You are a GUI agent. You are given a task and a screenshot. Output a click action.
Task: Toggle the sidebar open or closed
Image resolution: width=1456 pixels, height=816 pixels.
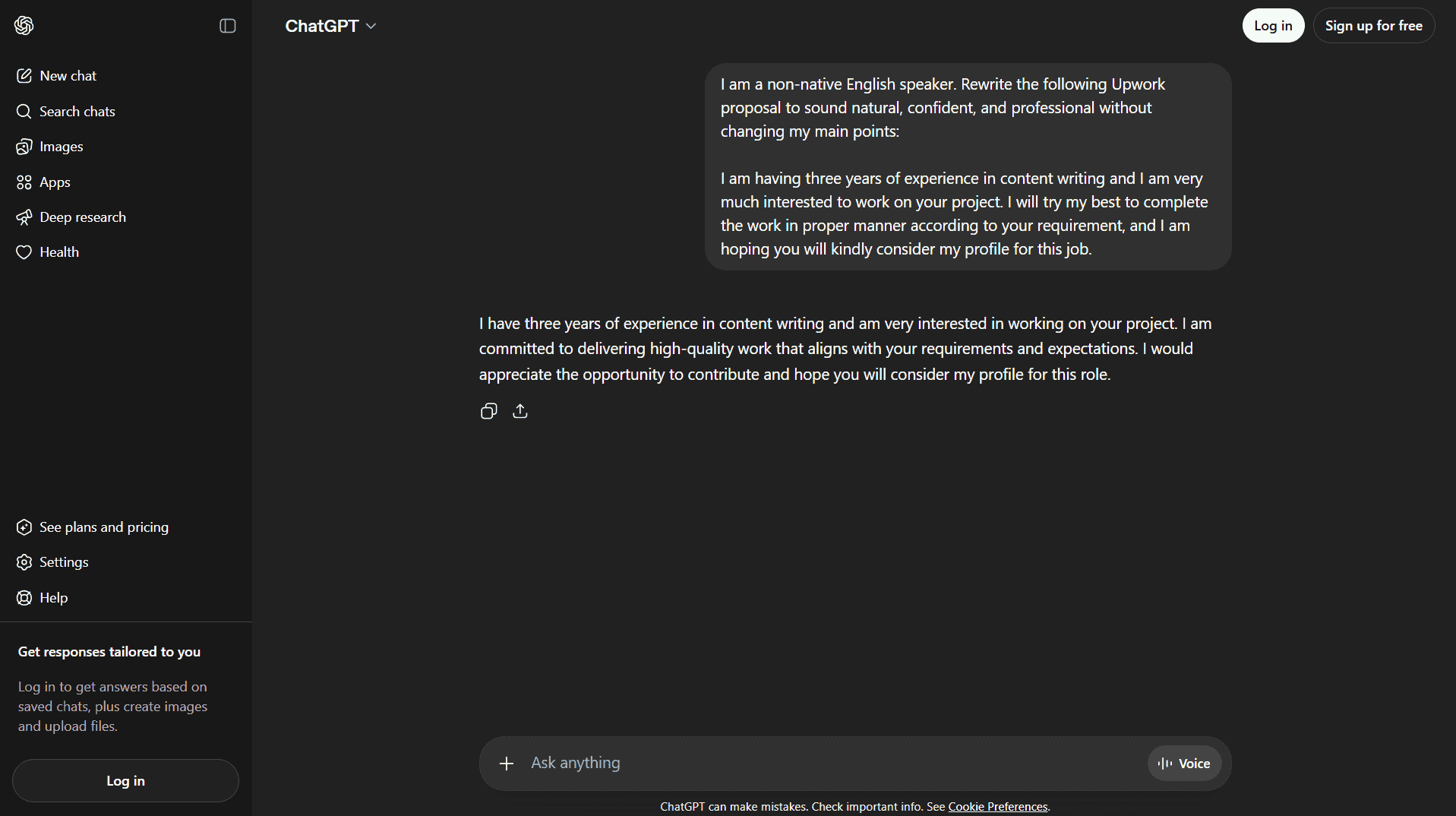(226, 25)
